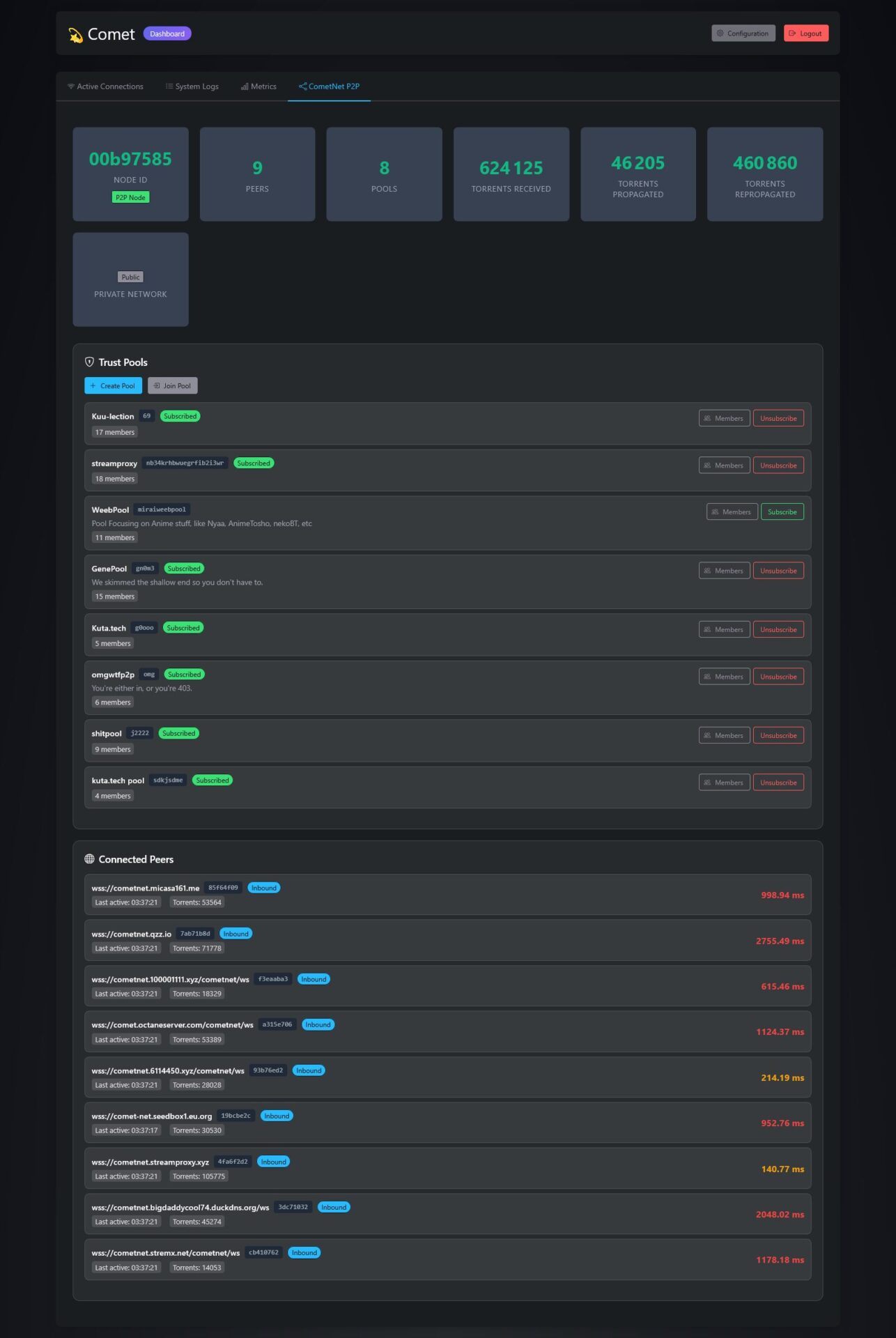Log out using the red Logout button
Screen dimensions: 896x1338
point(805,33)
